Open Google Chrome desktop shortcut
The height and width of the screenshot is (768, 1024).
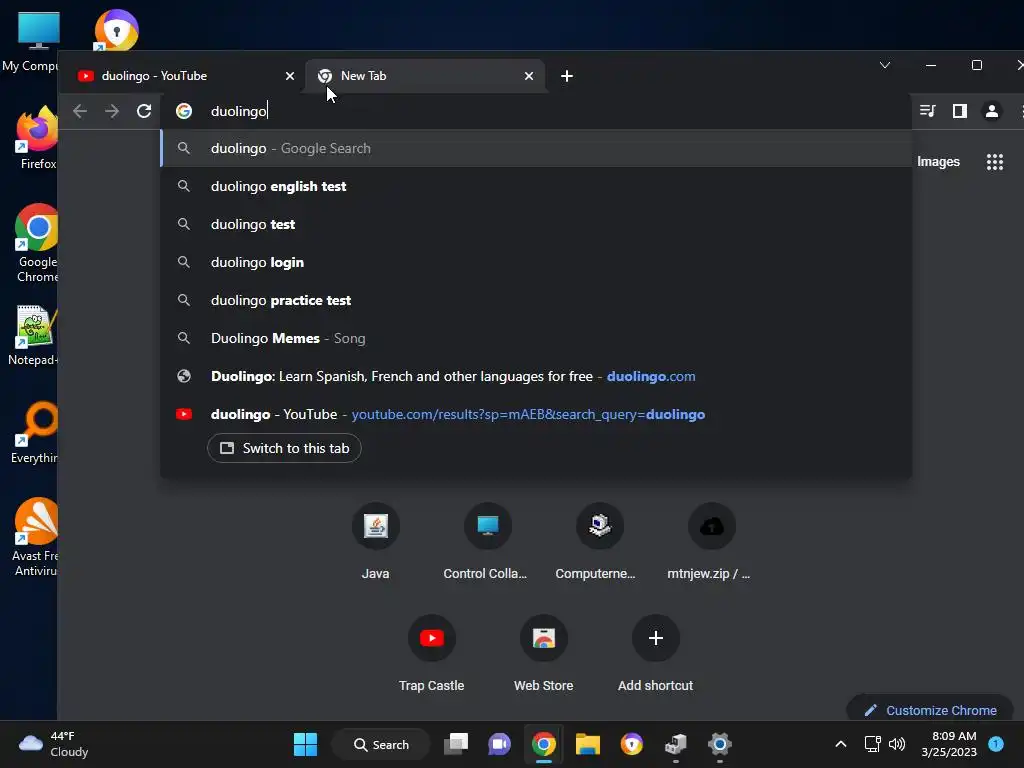[x=37, y=243]
